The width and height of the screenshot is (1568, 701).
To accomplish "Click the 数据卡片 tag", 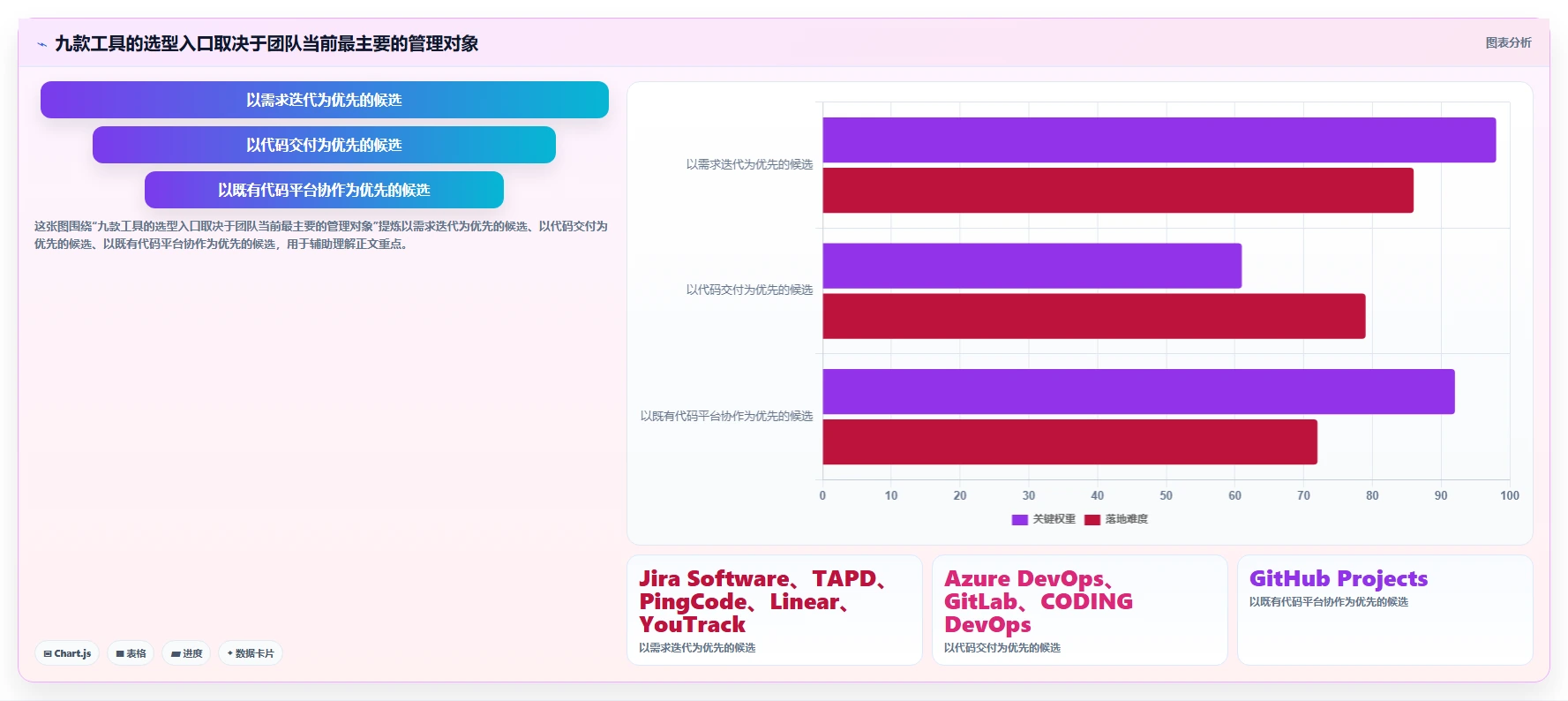I will 251,653.
